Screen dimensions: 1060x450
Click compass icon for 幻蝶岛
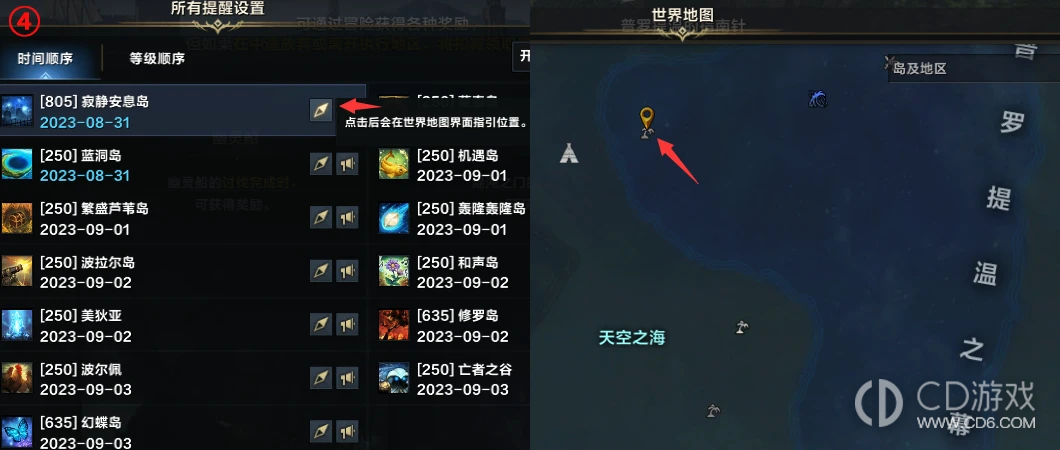click(321, 430)
